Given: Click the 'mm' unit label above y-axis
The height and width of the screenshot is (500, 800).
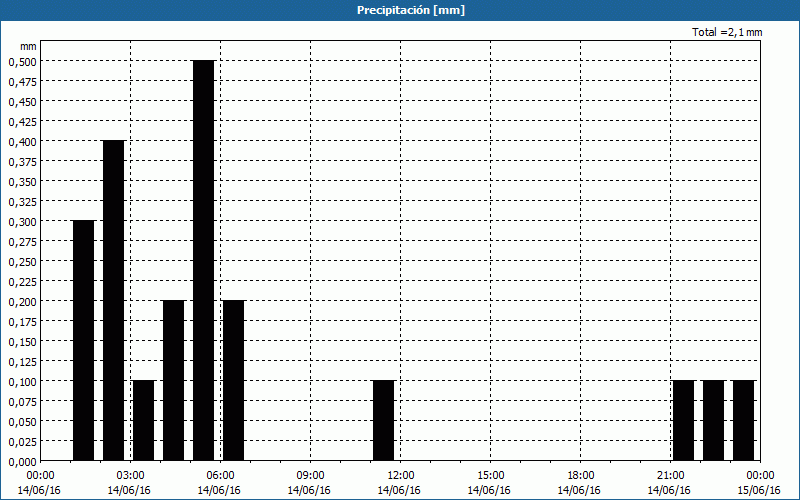Looking at the screenshot, I should point(28,46).
